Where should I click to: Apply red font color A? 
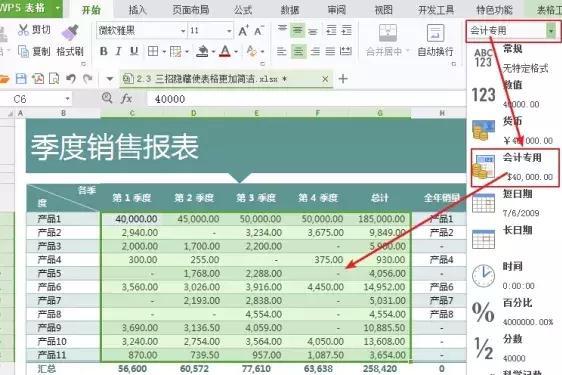click(x=225, y=52)
